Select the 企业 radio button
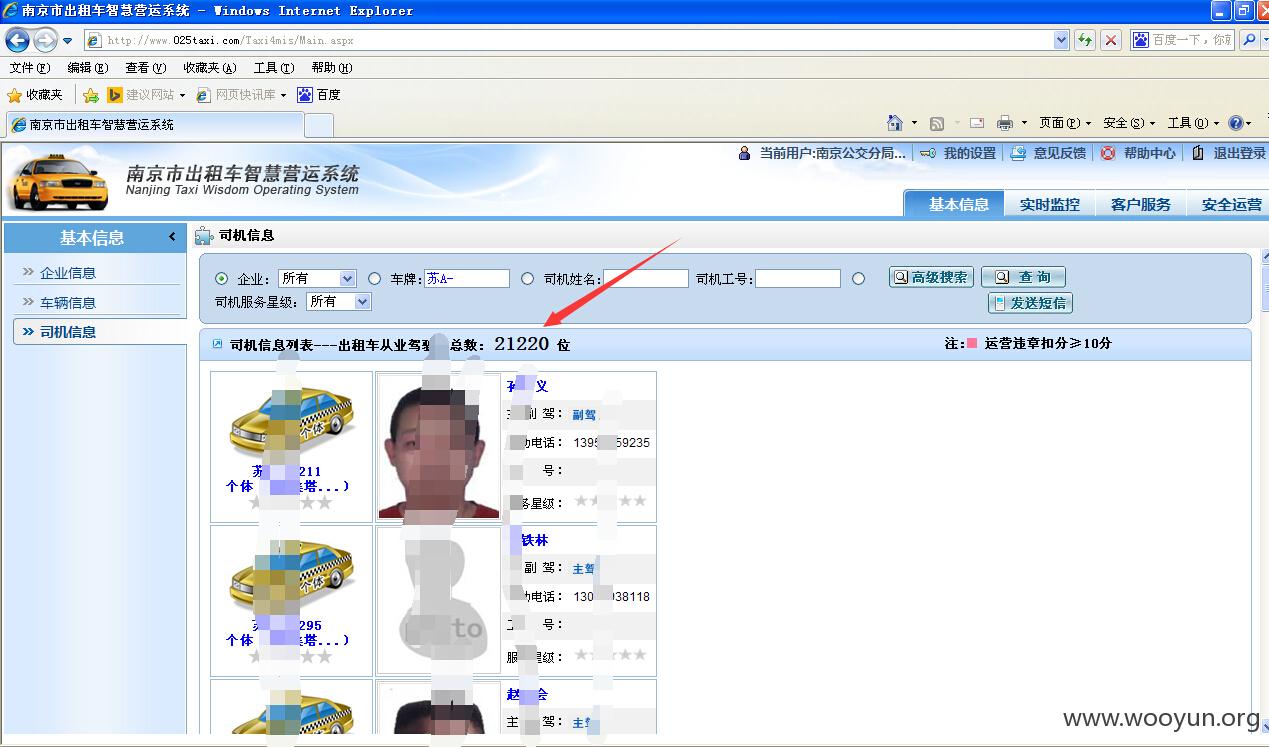 (x=221, y=279)
